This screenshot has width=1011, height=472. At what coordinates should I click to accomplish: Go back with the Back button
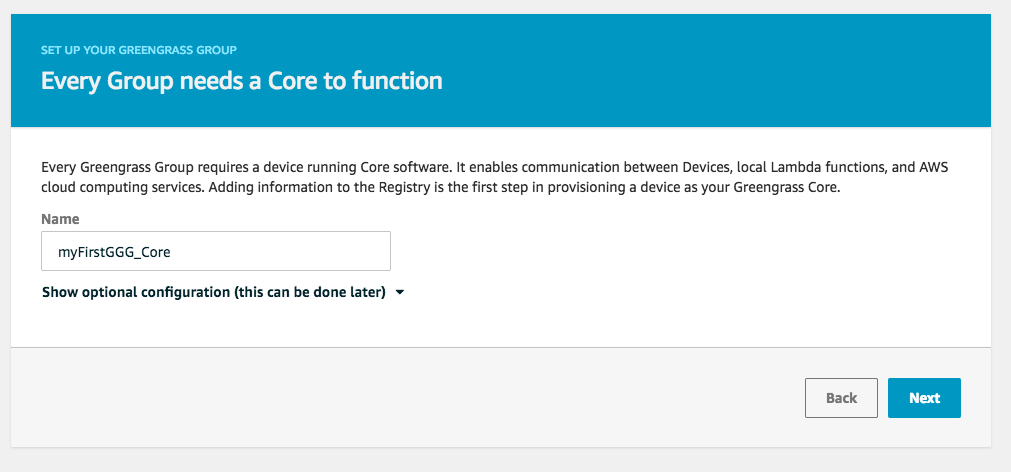[x=841, y=398]
